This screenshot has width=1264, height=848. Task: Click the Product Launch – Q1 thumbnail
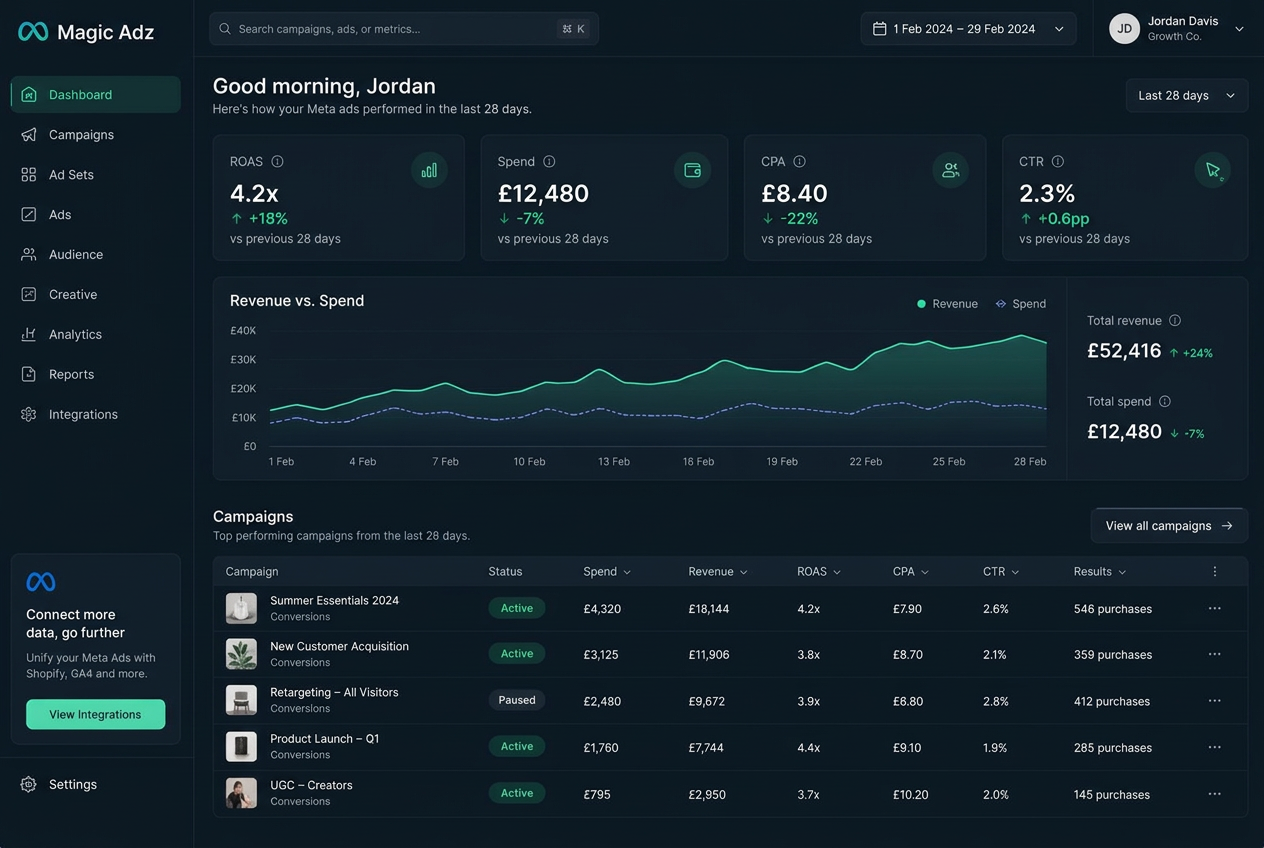(241, 747)
